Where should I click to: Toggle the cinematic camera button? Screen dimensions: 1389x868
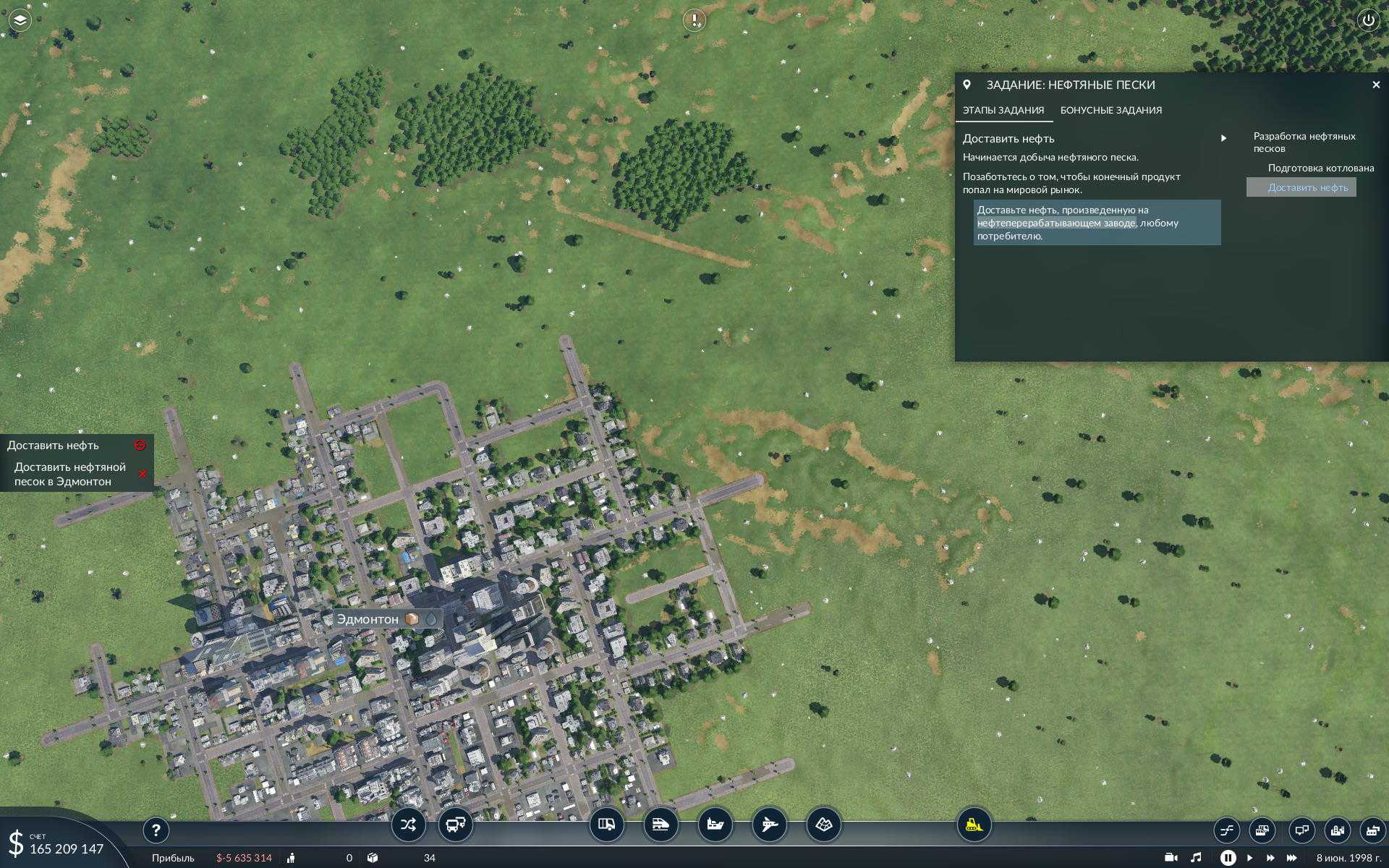[x=1171, y=858]
